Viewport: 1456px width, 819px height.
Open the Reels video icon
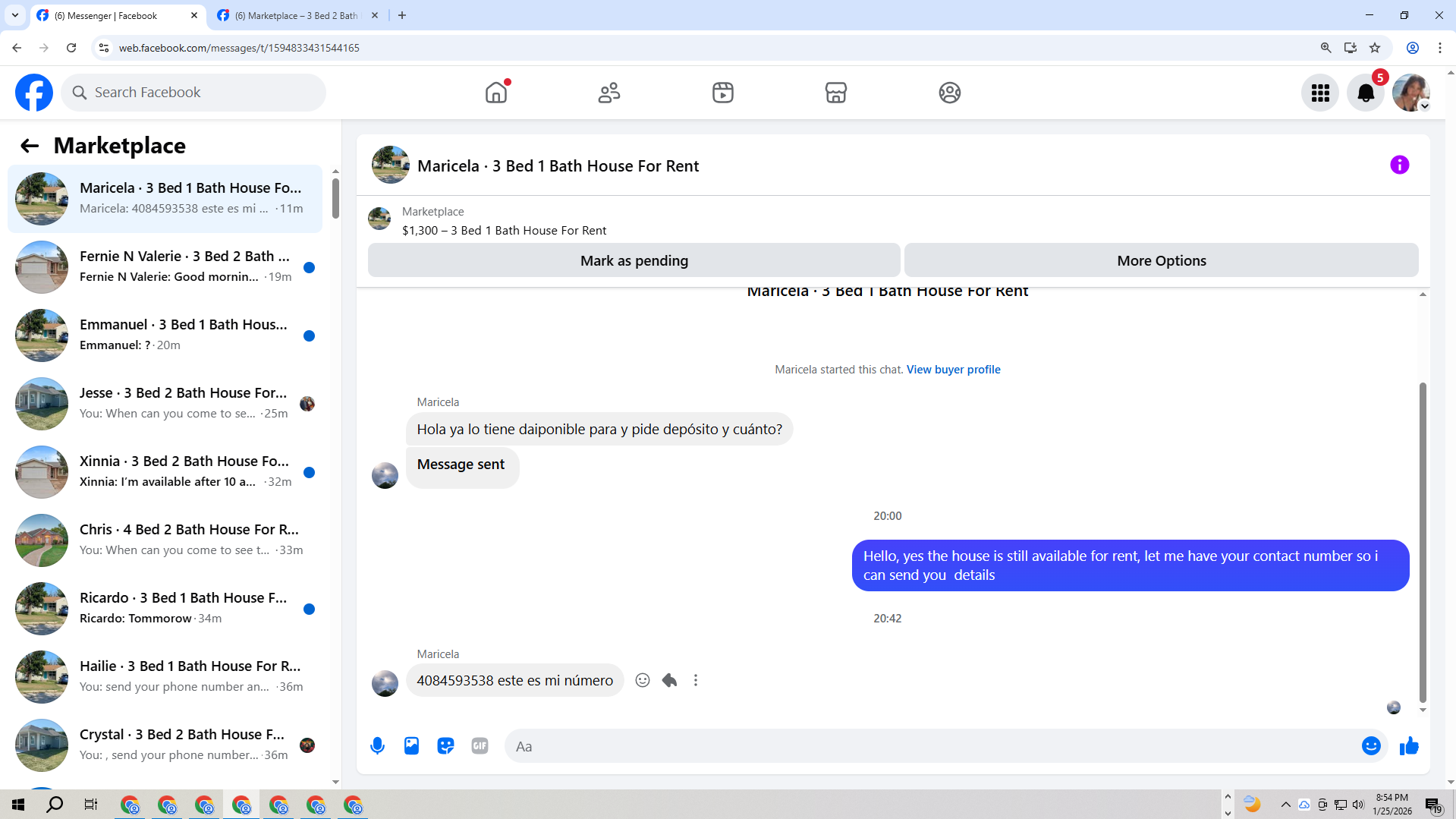pos(723,93)
